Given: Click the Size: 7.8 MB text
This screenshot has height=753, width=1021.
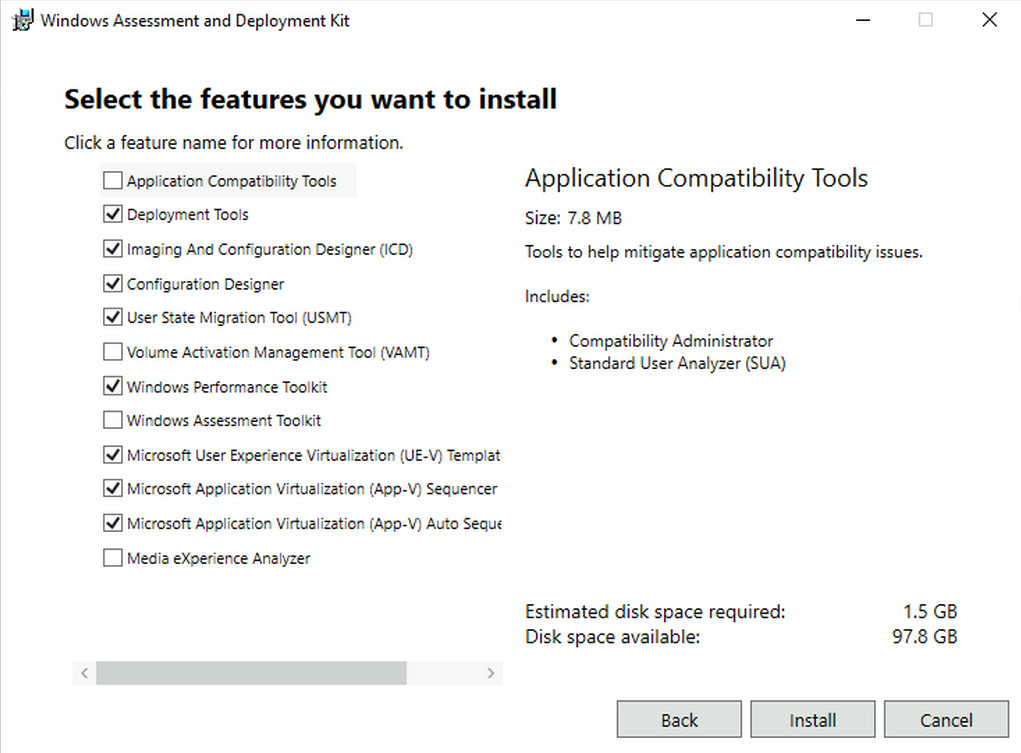Looking at the screenshot, I should pyautogui.click(x=573, y=218).
